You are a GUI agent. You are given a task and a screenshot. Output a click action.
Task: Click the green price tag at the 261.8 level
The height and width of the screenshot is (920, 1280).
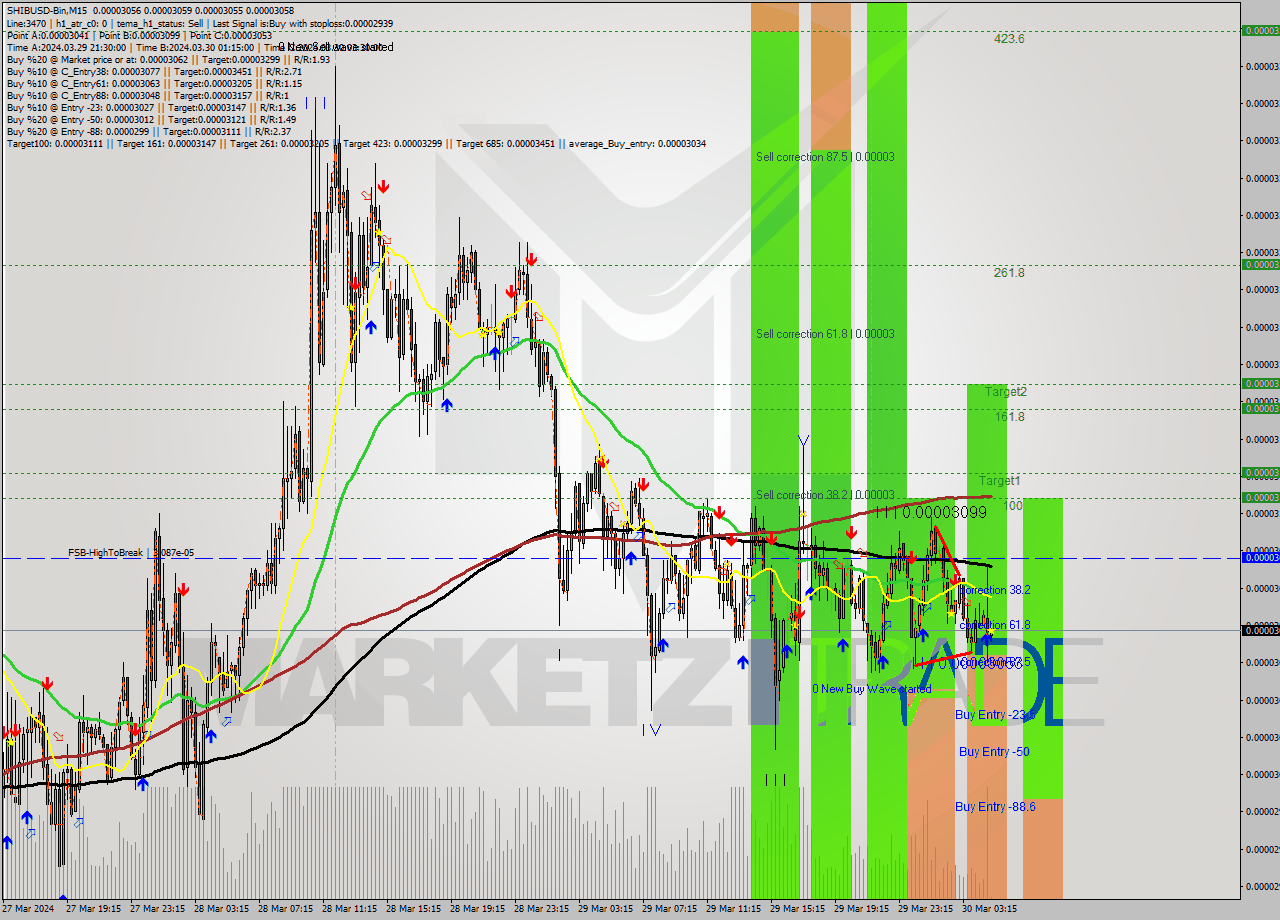point(1260,265)
